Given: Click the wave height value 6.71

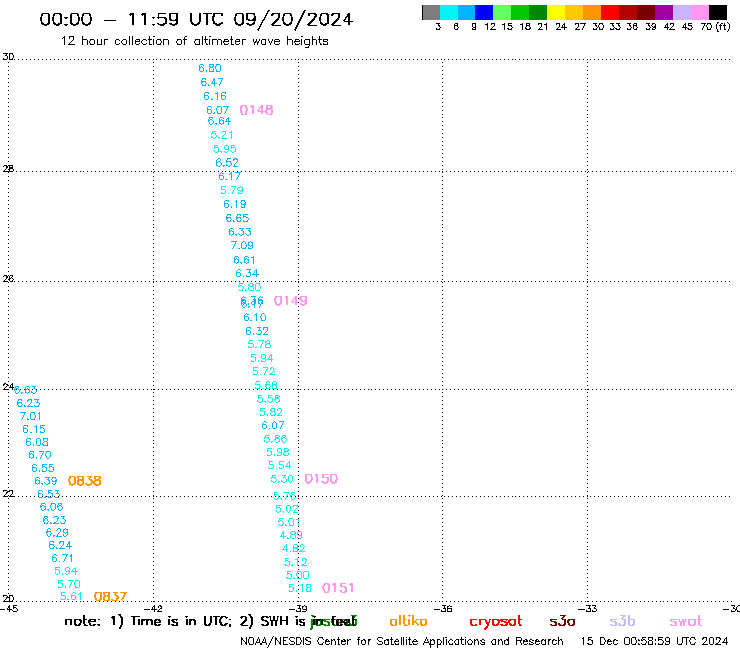Looking at the screenshot, I should point(62,558).
